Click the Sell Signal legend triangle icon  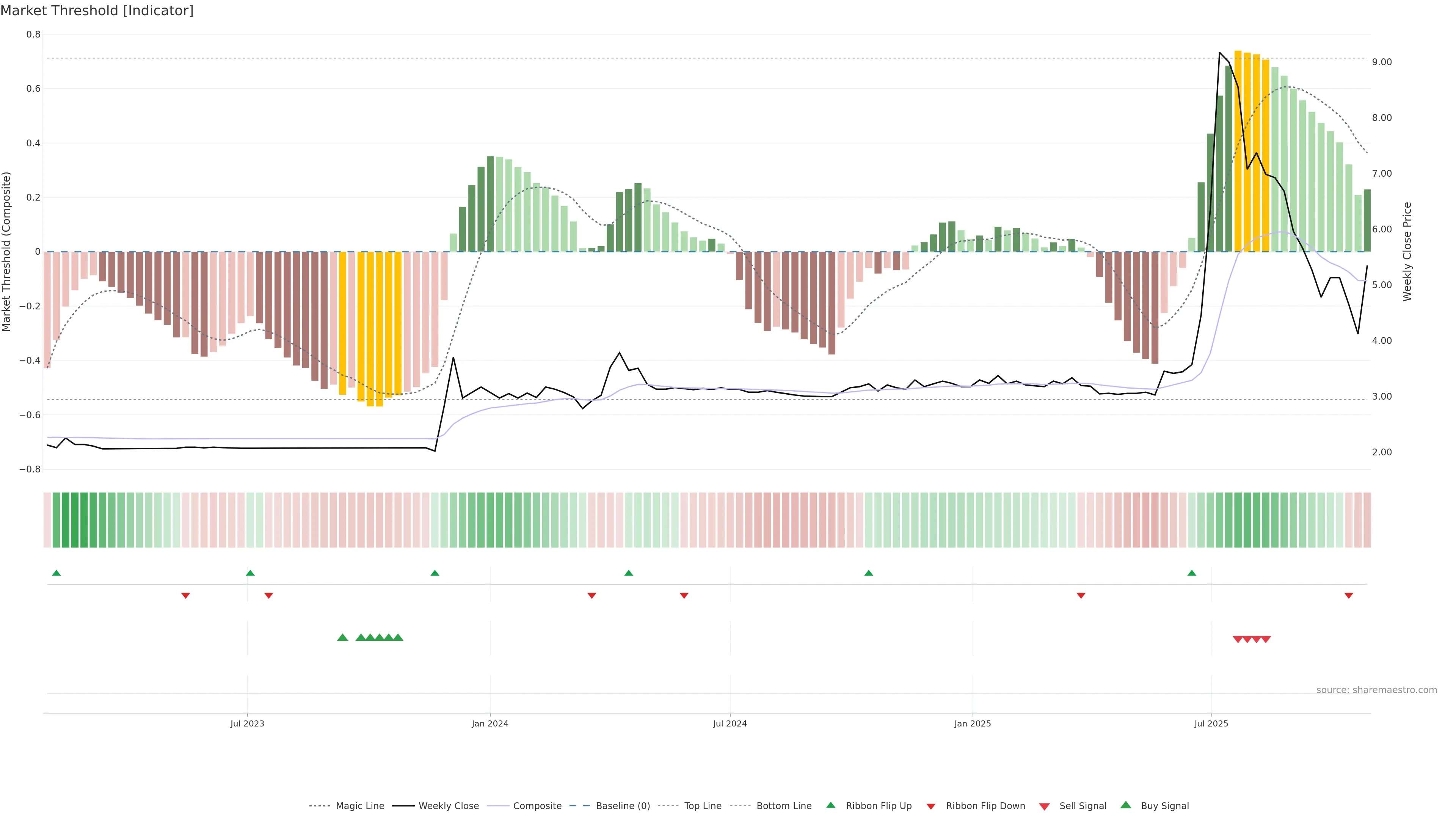click(x=1044, y=806)
